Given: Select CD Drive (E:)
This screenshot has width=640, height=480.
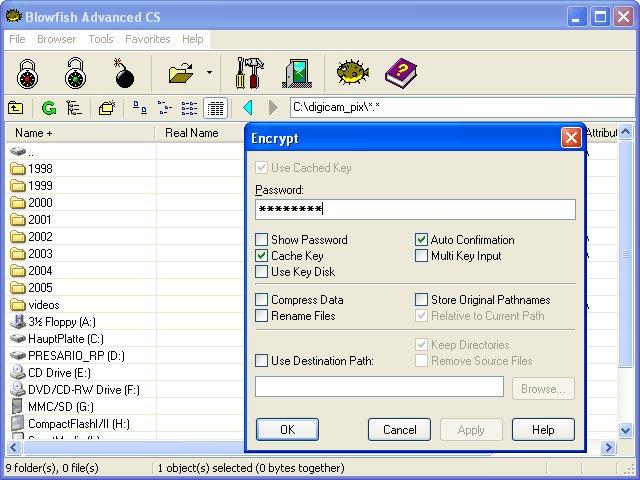Looking at the screenshot, I should tap(50, 373).
